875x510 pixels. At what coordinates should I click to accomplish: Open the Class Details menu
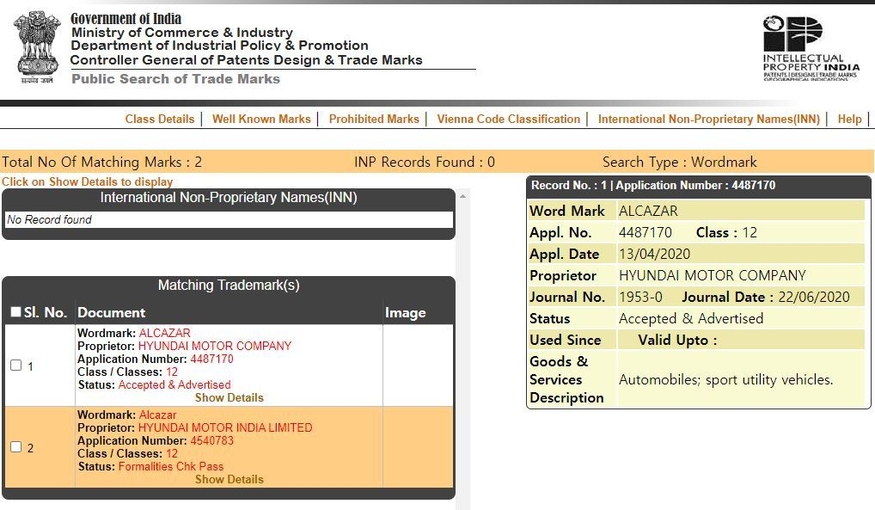[x=160, y=119]
